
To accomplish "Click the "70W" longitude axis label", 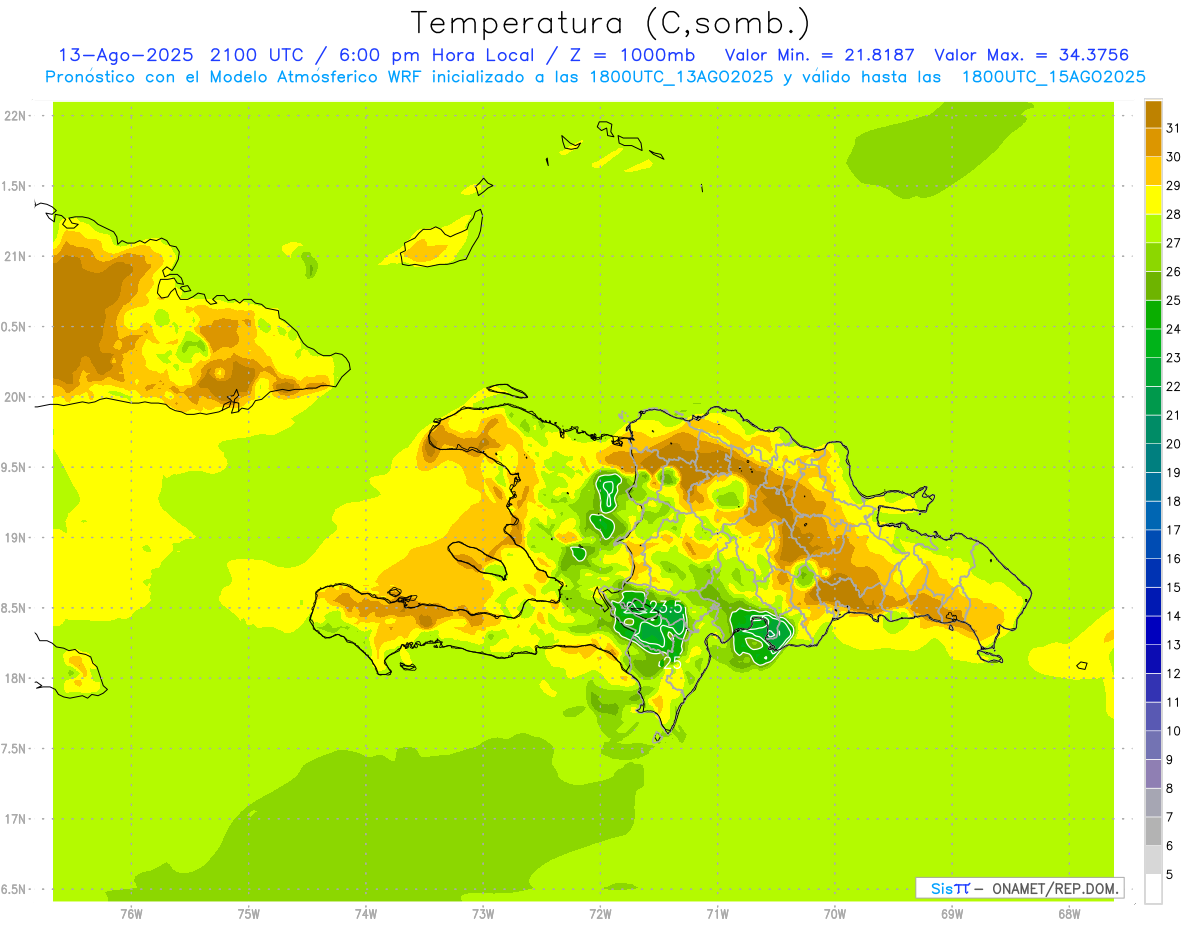I will [x=835, y=914].
